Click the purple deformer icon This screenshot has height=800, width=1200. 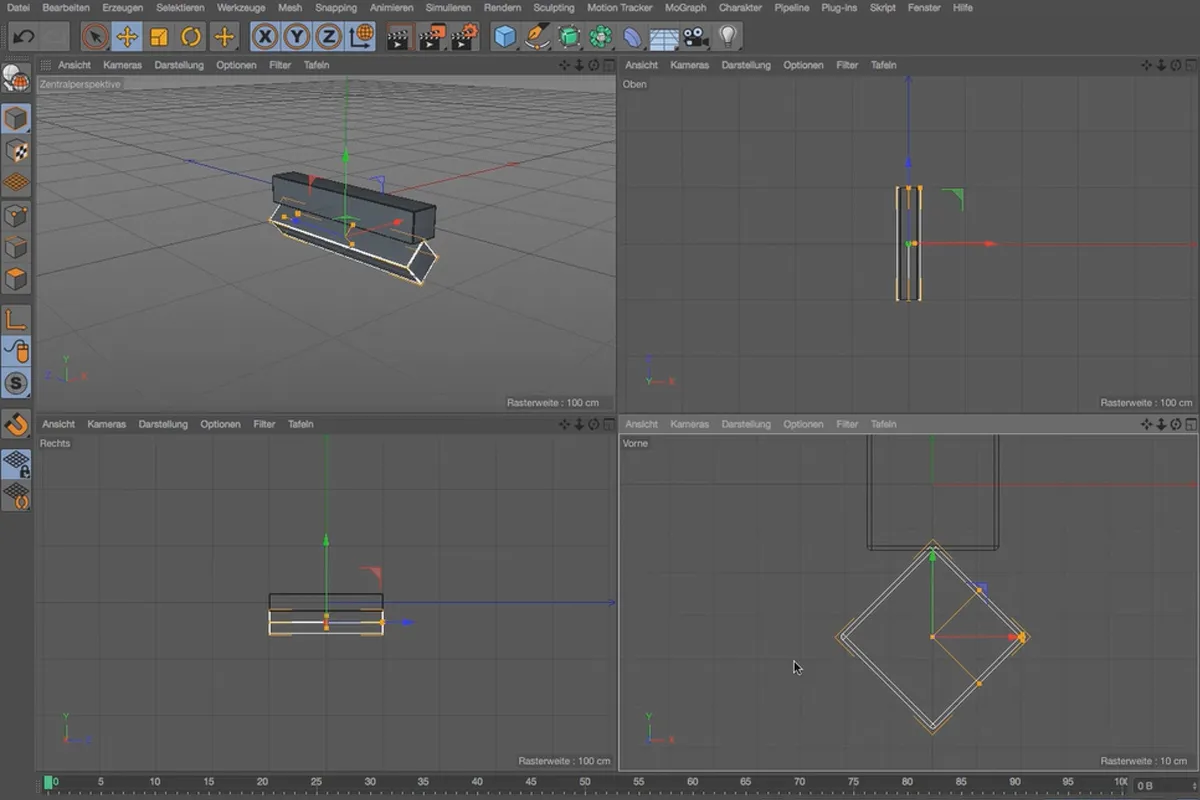(x=633, y=38)
